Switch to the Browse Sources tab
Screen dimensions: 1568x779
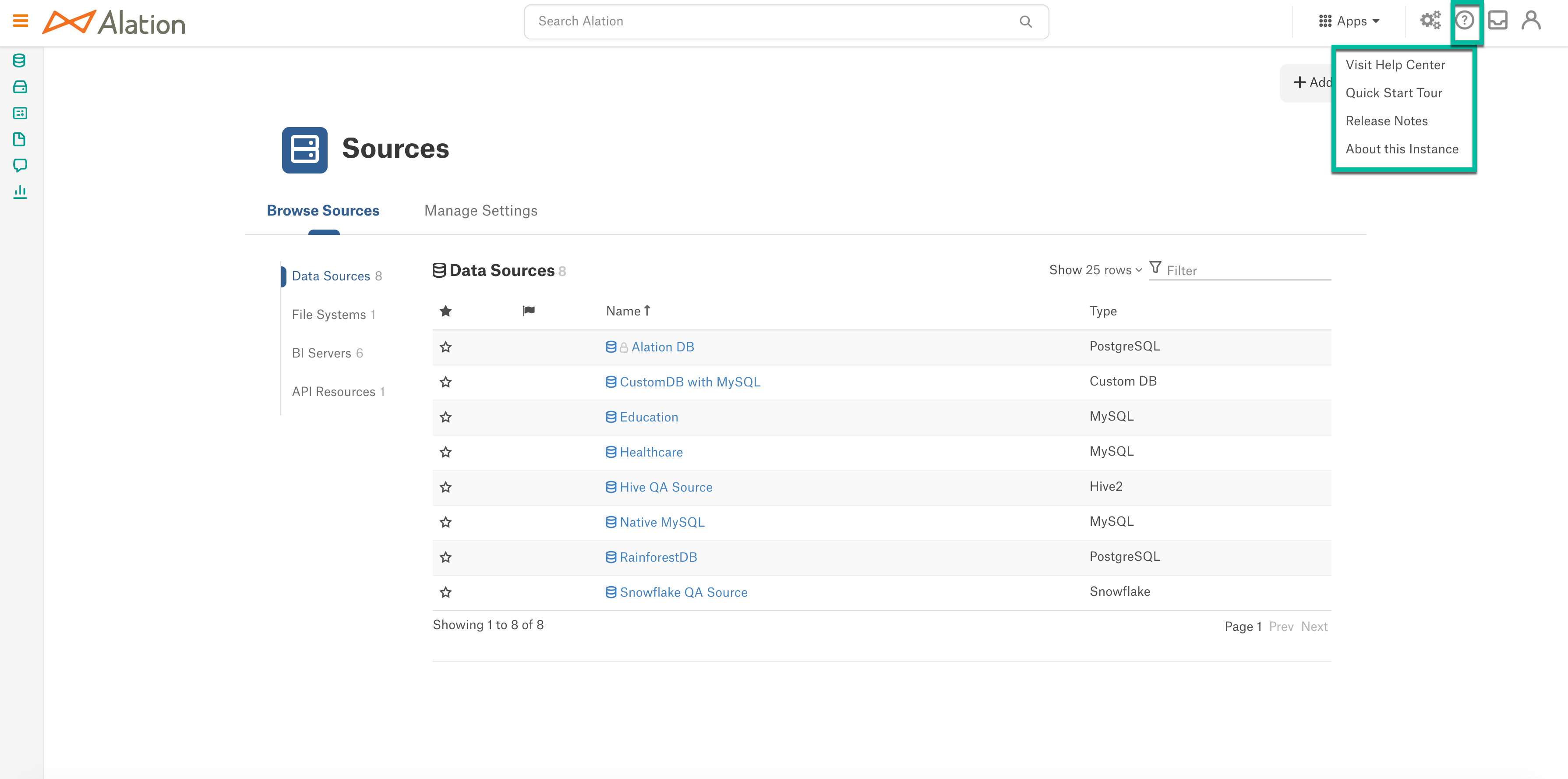pos(323,211)
